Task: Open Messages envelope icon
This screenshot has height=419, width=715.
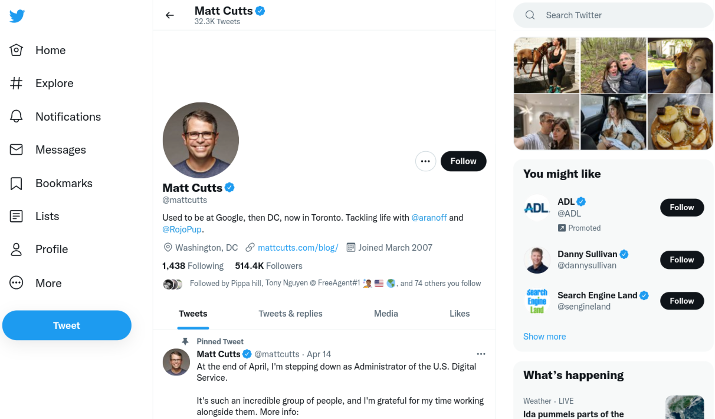Action: point(16,150)
